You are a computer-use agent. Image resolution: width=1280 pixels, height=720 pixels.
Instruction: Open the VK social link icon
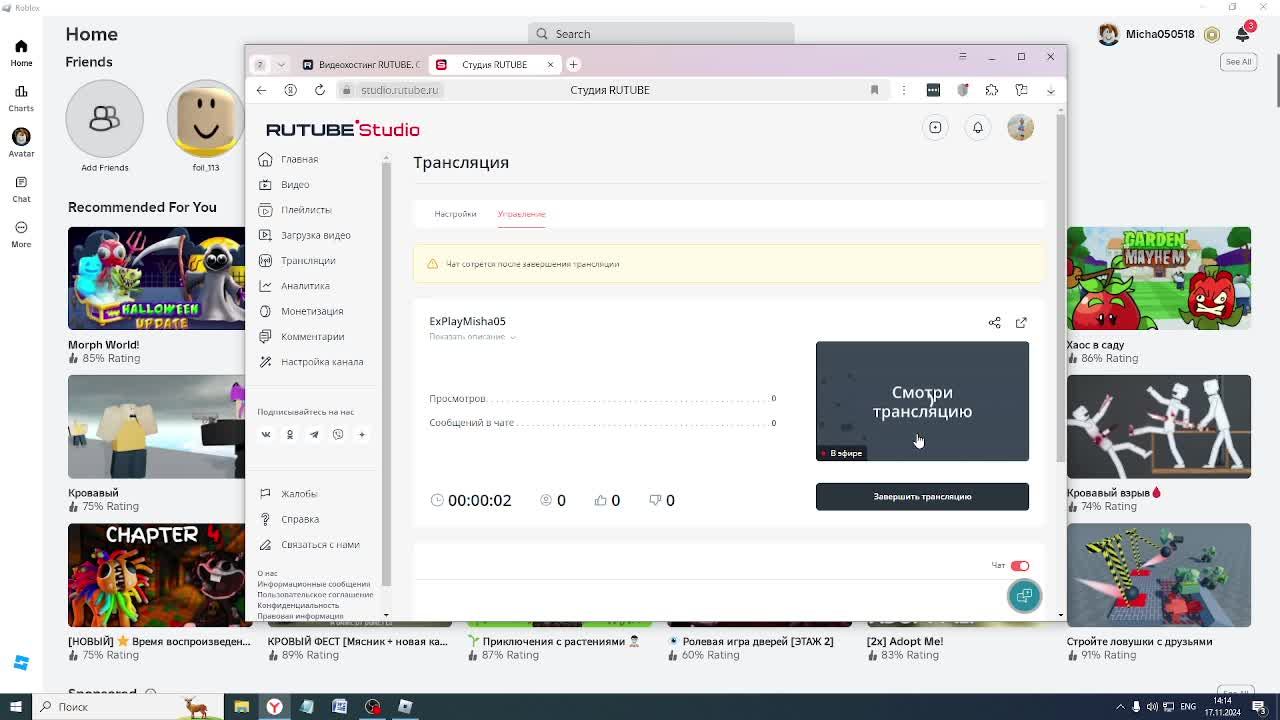266,434
